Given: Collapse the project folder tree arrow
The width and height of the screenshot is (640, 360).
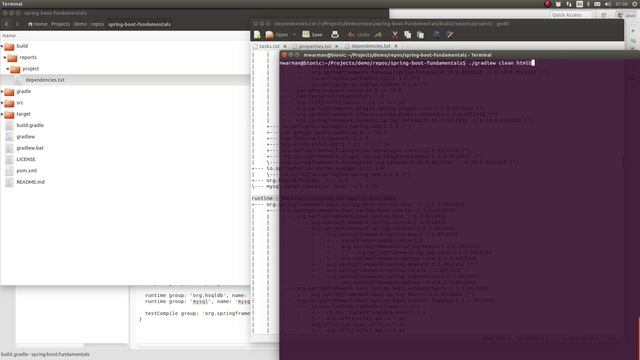Looking at the screenshot, I should click(8, 69).
